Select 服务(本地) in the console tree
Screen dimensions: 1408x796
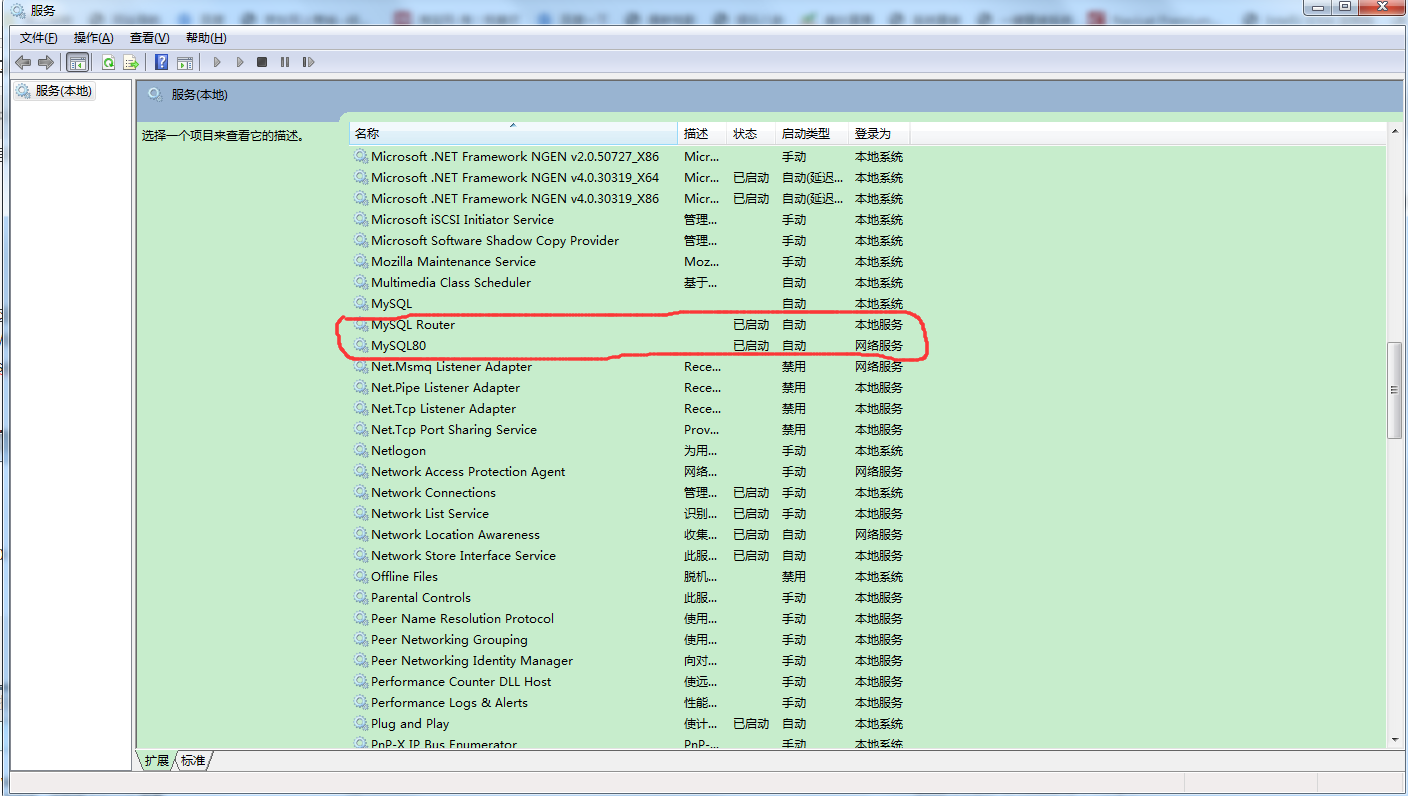click(x=55, y=91)
